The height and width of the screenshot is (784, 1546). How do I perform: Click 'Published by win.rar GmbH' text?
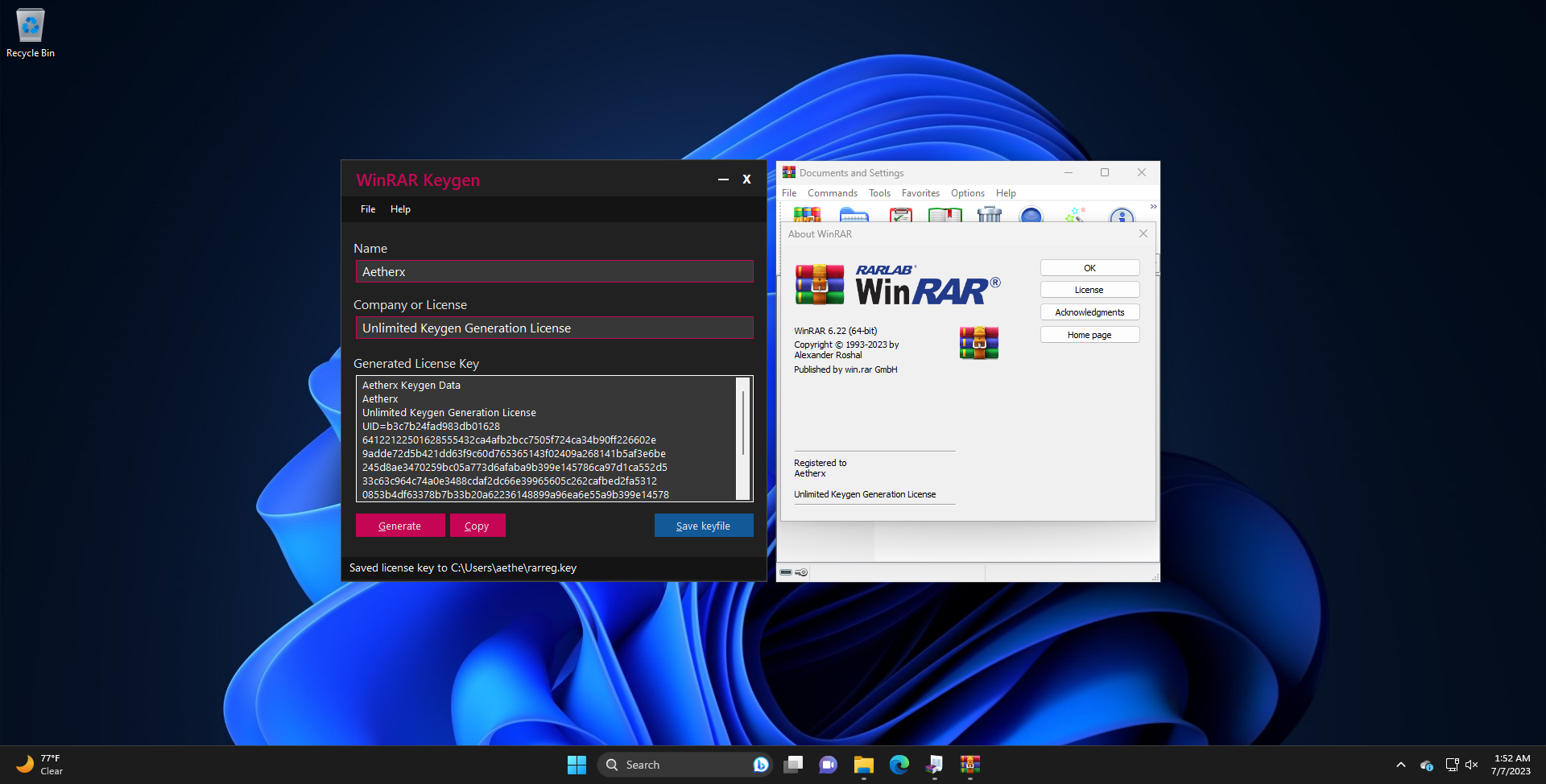tap(845, 369)
